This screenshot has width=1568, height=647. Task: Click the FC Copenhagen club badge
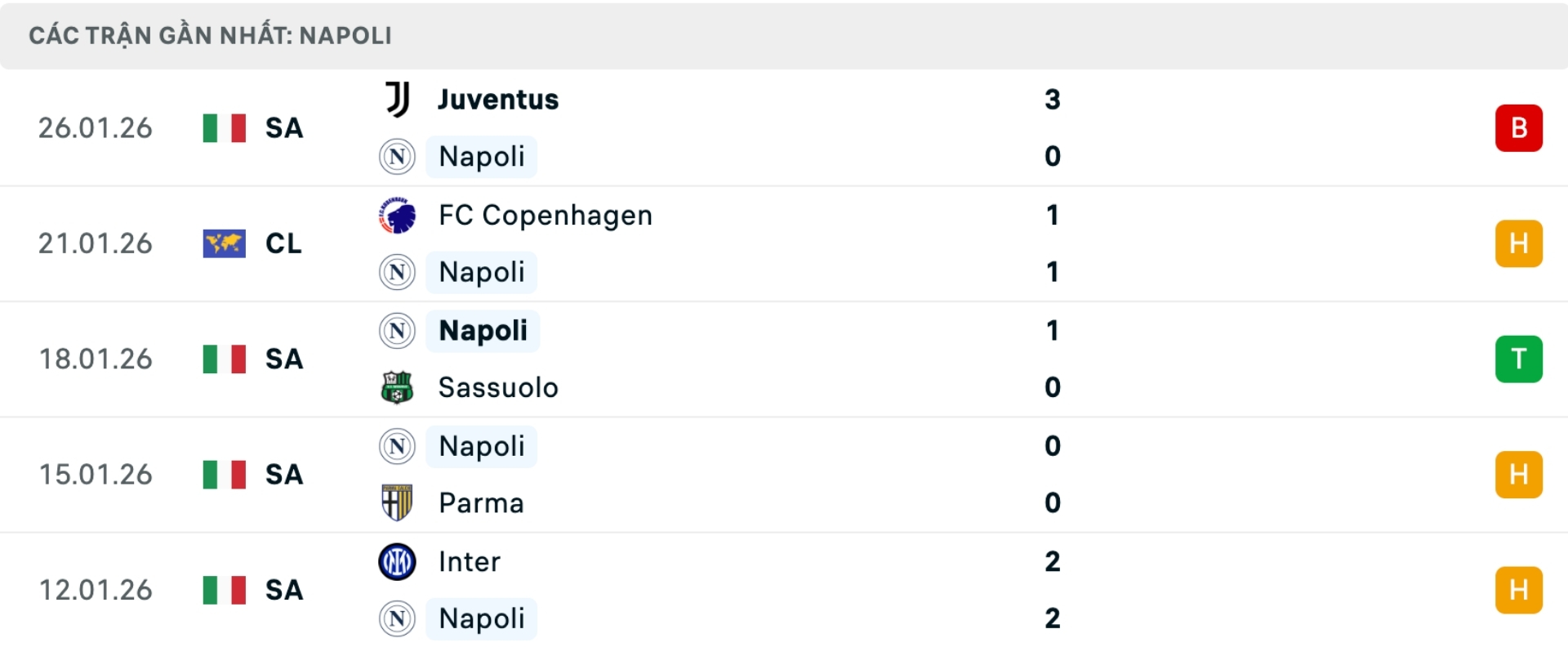tap(398, 215)
